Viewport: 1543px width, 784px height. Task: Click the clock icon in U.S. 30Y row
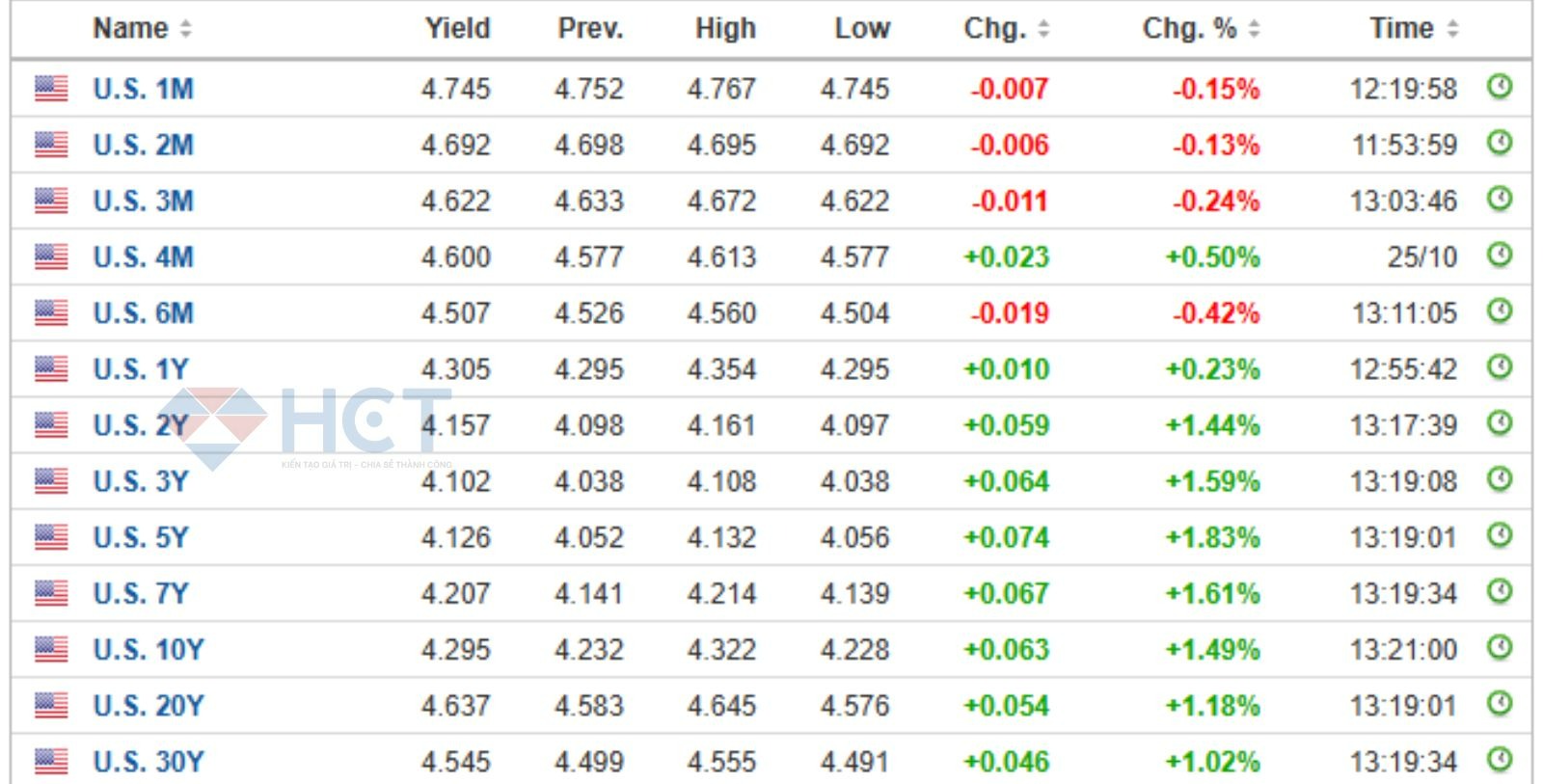(1499, 760)
